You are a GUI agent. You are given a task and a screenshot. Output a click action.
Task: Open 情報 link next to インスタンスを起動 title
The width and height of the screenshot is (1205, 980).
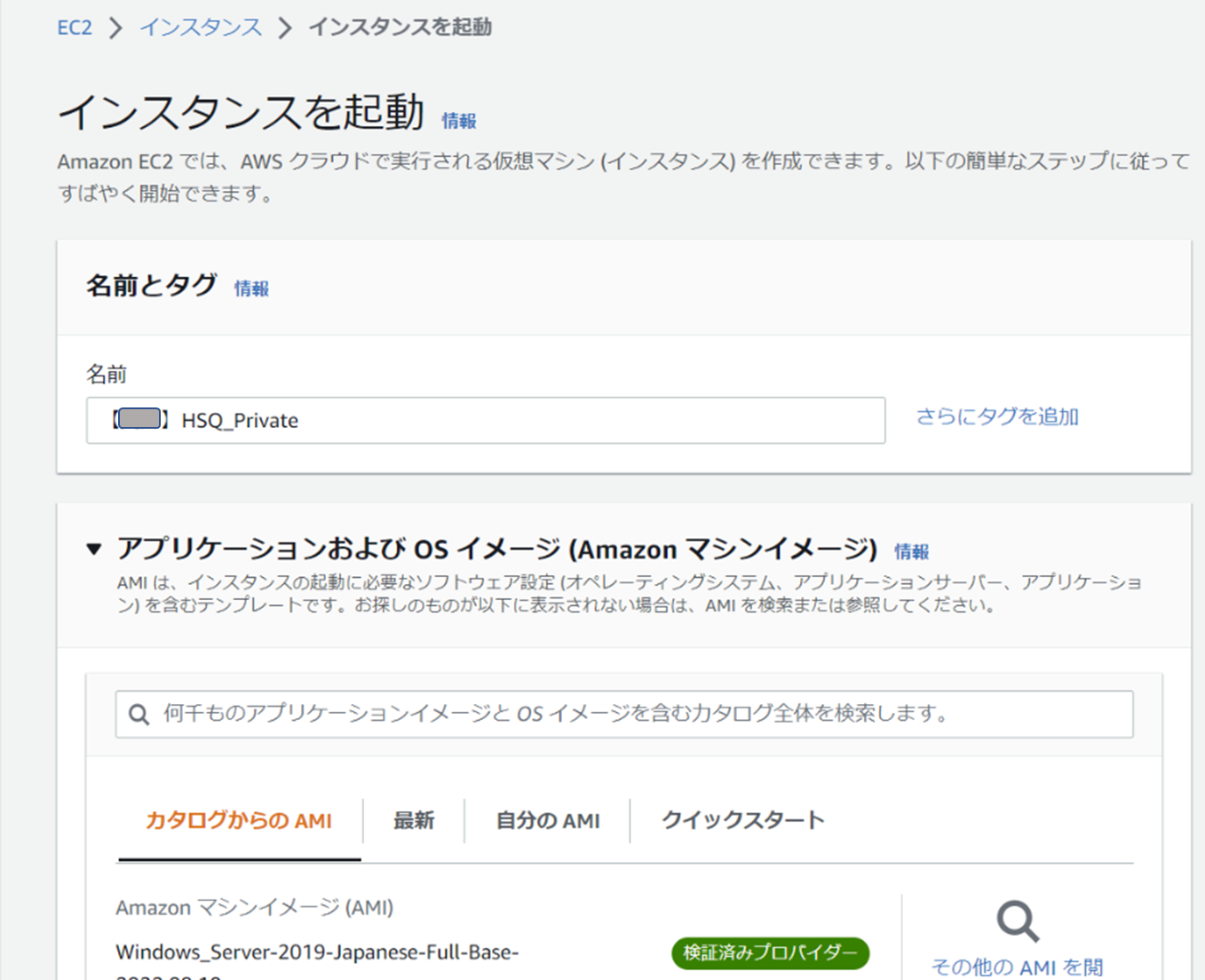[x=459, y=121]
